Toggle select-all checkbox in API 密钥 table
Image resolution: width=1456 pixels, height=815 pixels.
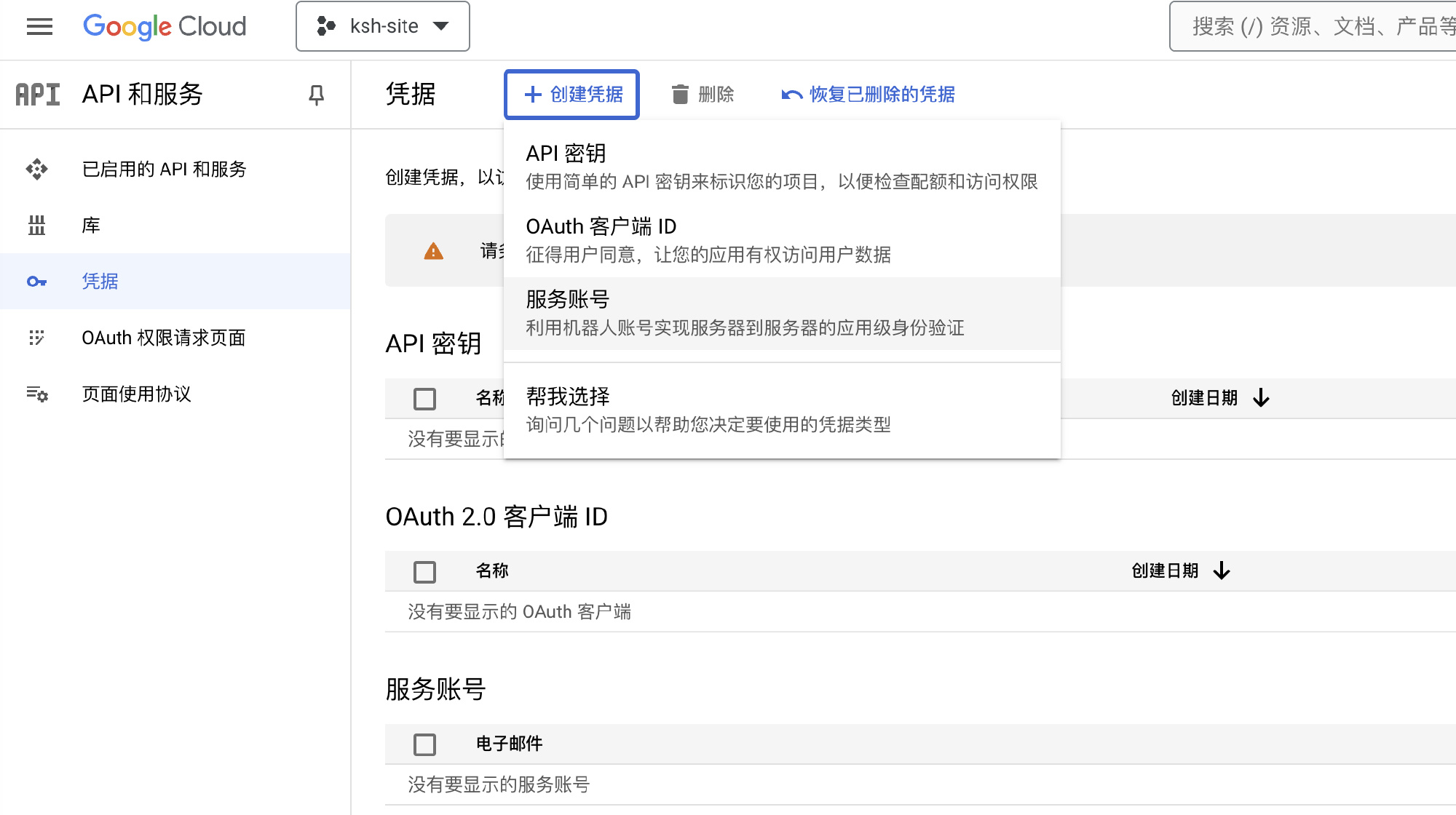click(x=424, y=399)
